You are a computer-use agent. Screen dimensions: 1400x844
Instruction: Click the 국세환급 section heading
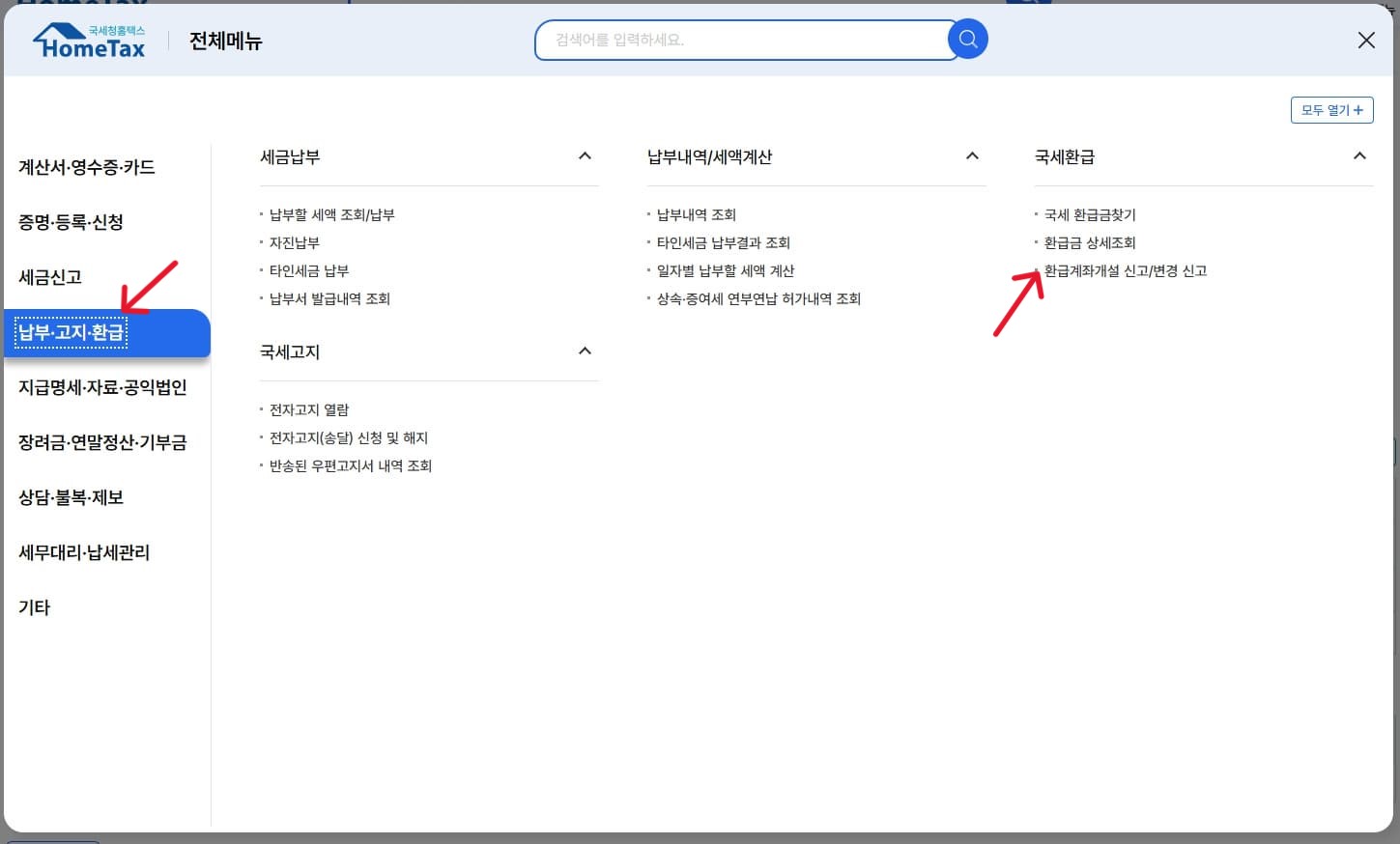click(x=1065, y=156)
